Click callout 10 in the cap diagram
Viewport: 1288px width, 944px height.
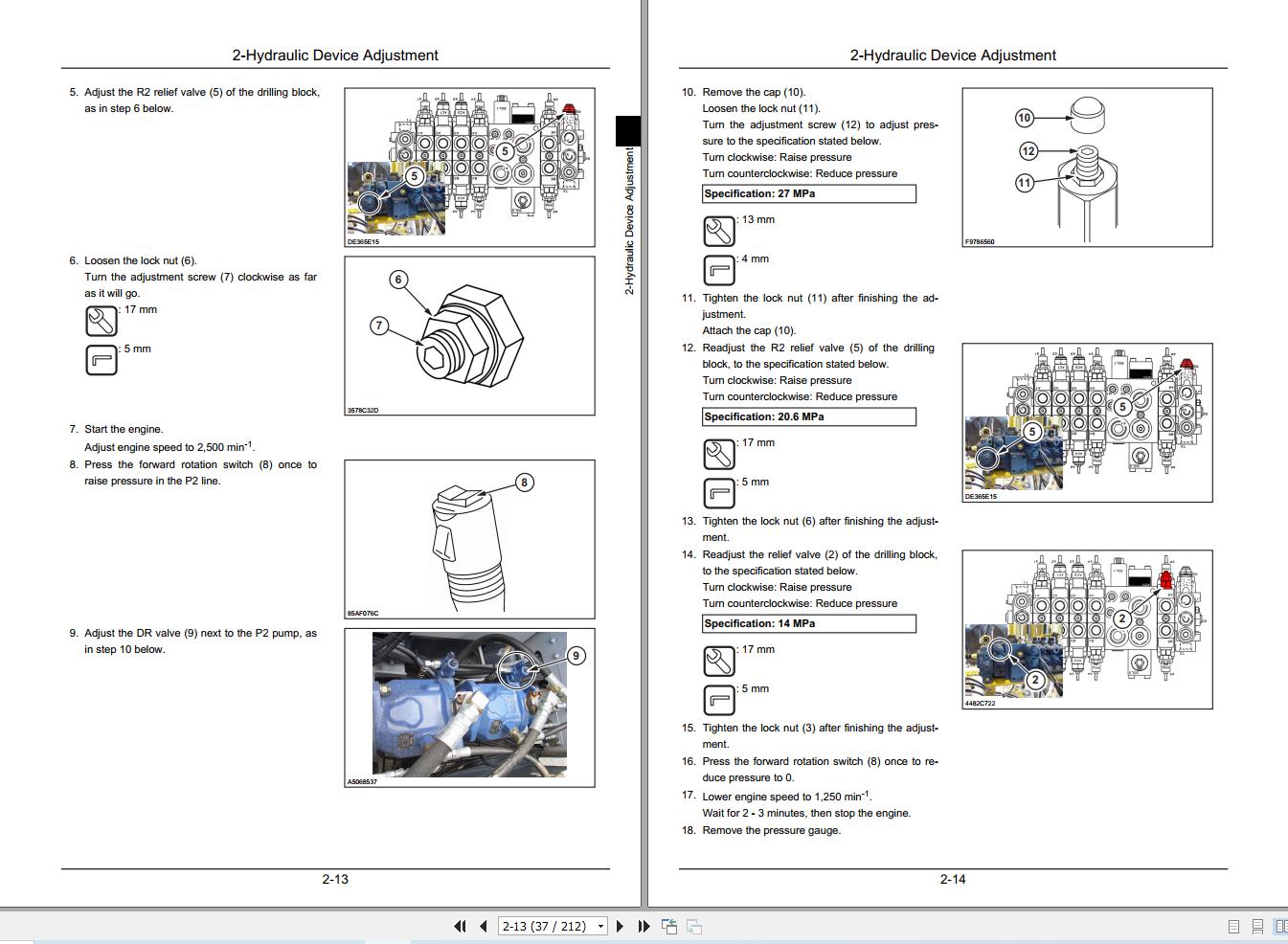click(x=1024, y=118)
